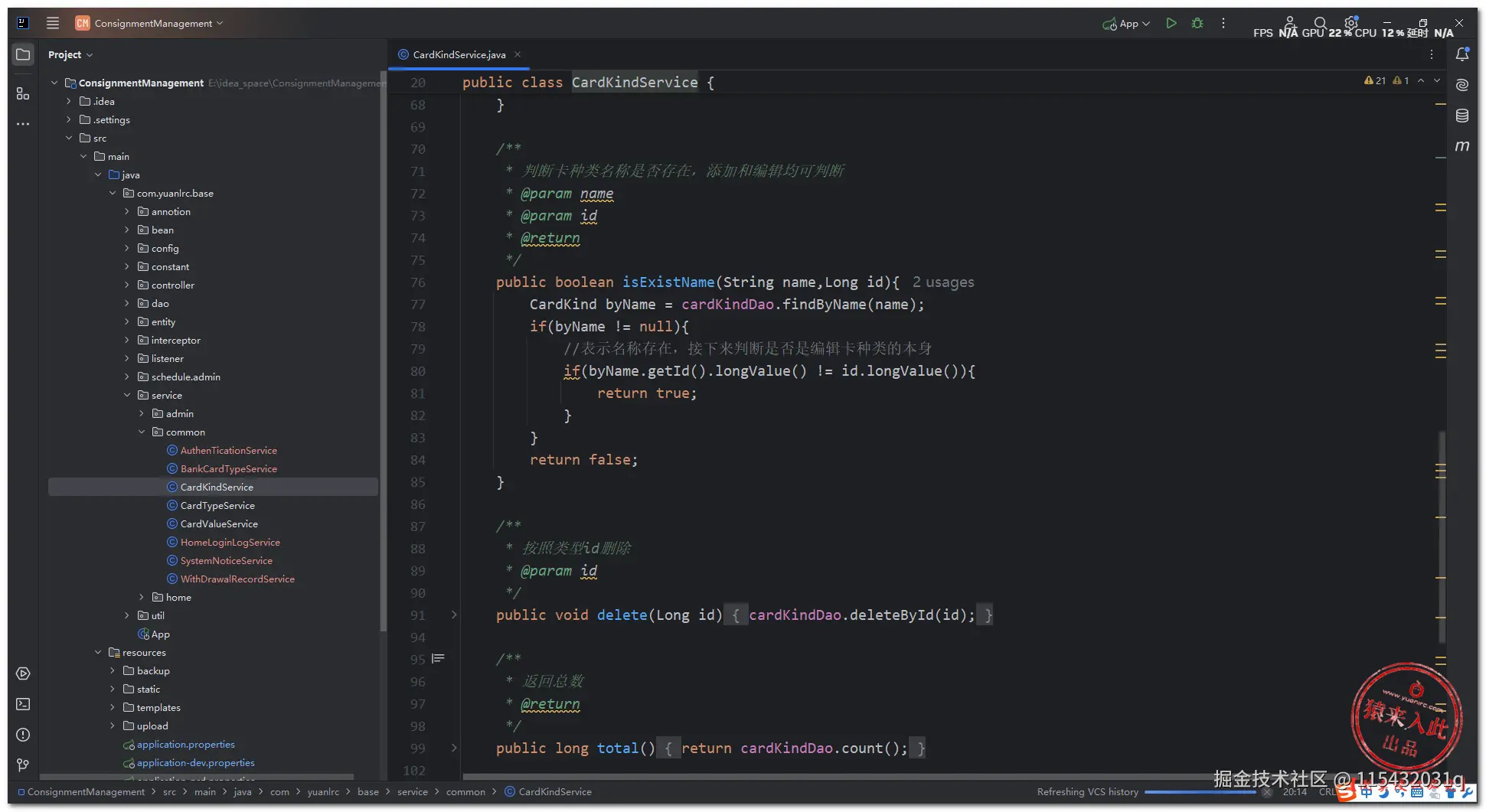Open More tool windows ellipsis in left sidebar
Viewport: 1486px width, 812px height.
tap(23, 123)
